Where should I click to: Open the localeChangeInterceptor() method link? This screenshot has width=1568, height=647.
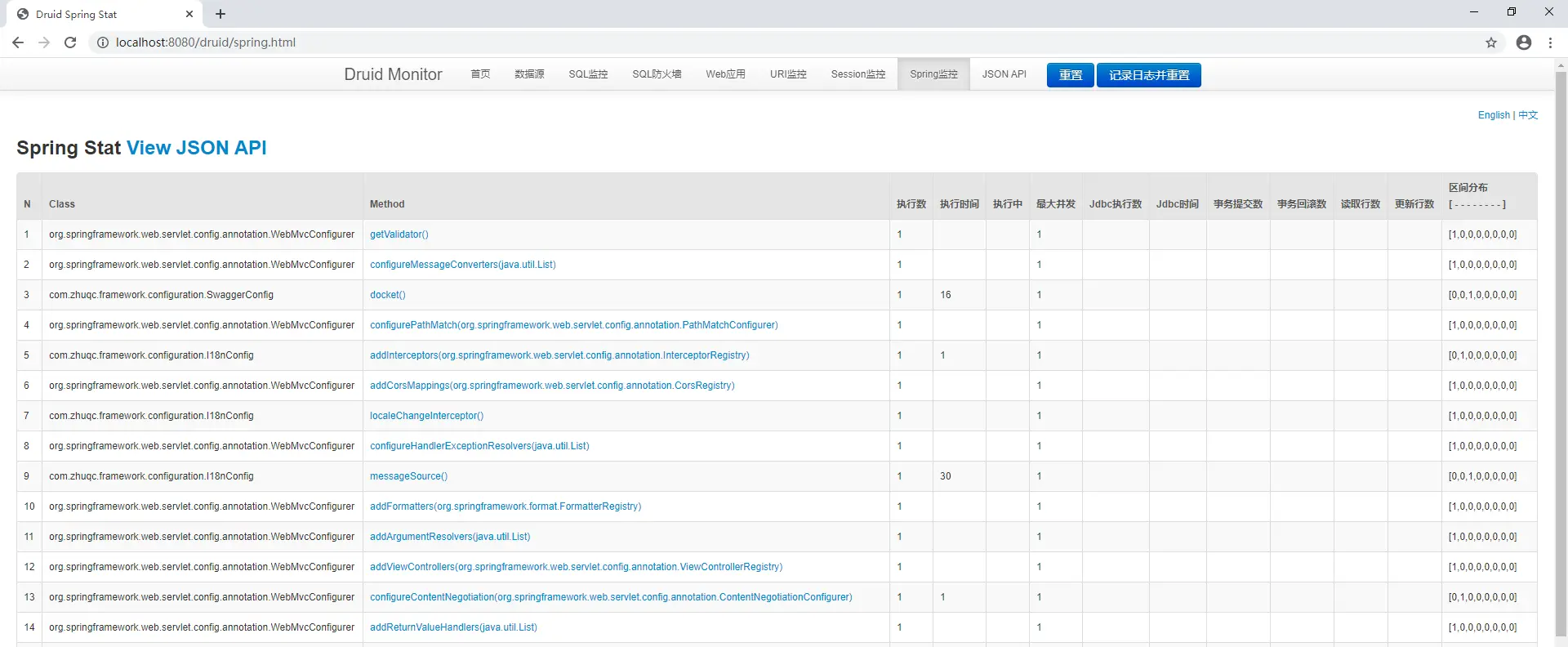427,416
